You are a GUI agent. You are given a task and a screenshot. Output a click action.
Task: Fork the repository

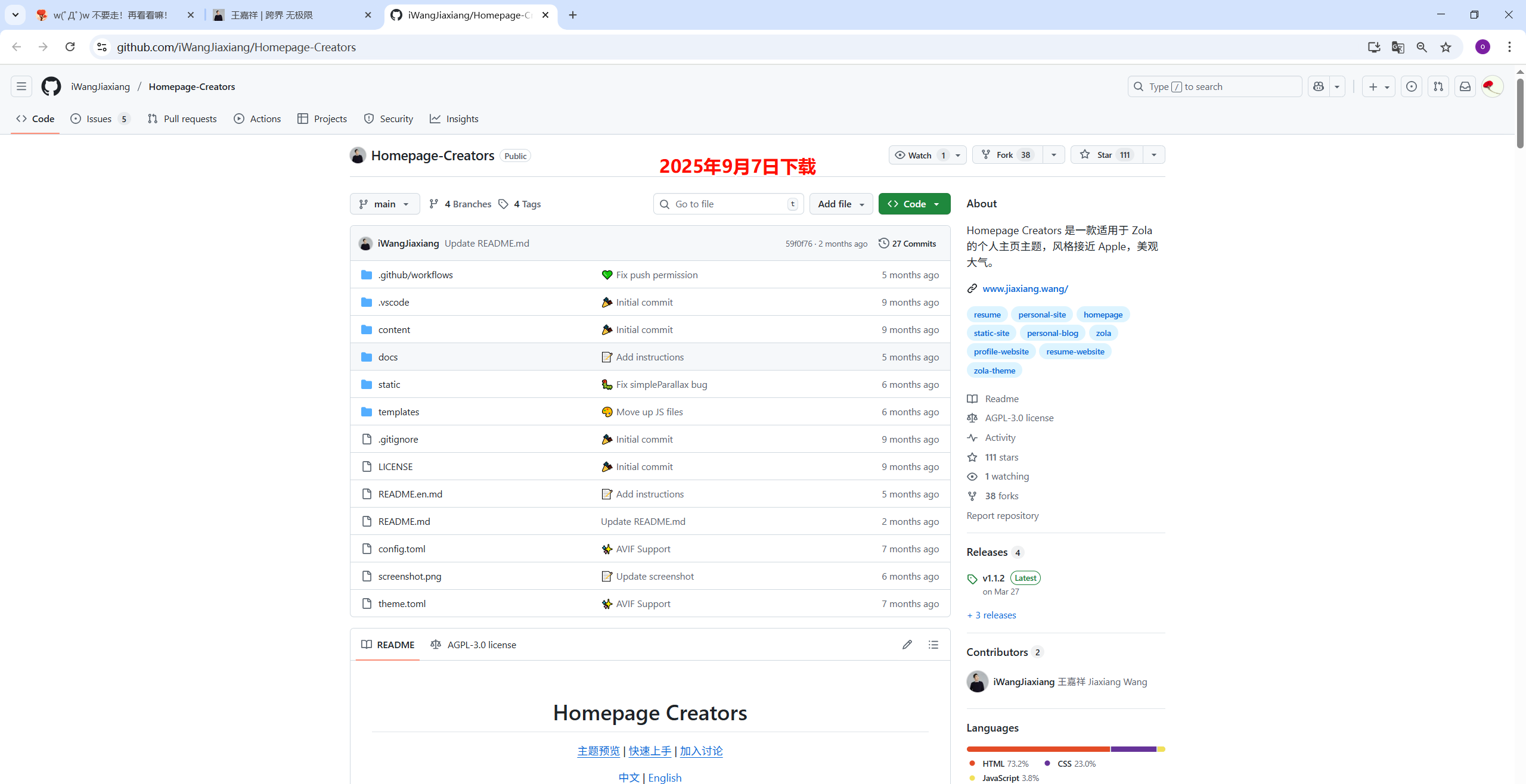(1008, 155)
